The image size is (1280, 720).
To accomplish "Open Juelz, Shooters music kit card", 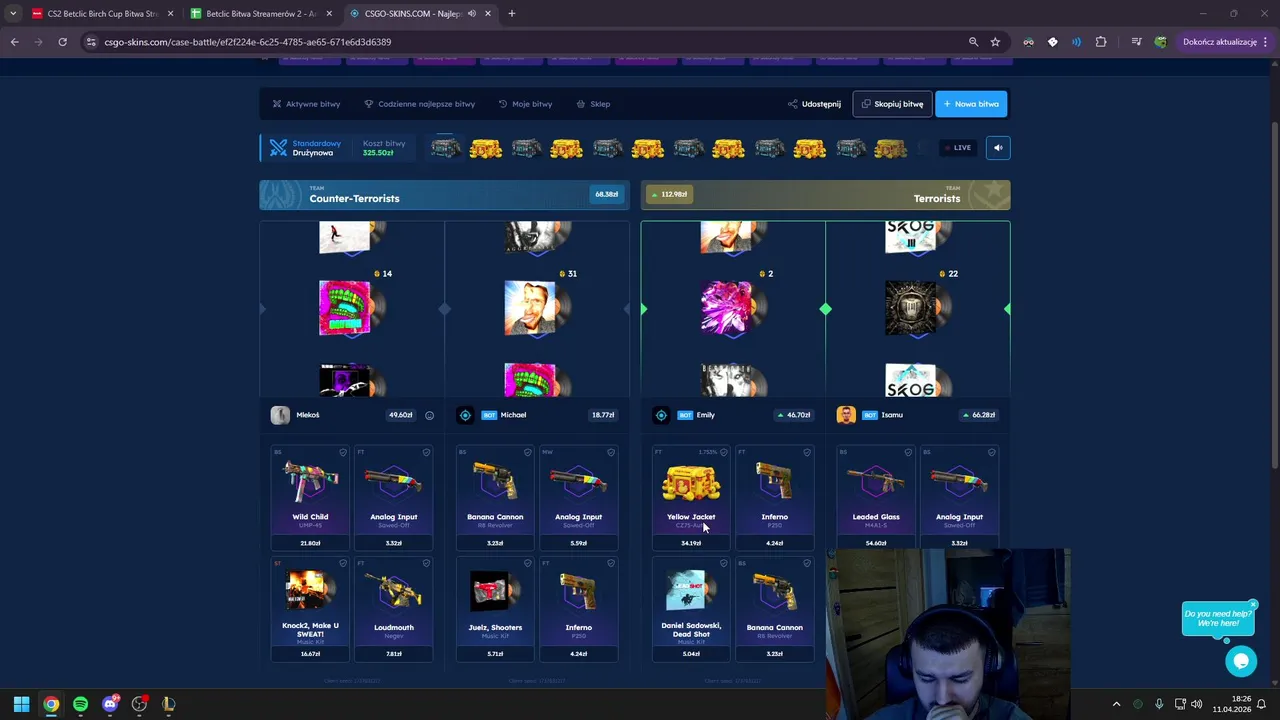I will point(495,609).
